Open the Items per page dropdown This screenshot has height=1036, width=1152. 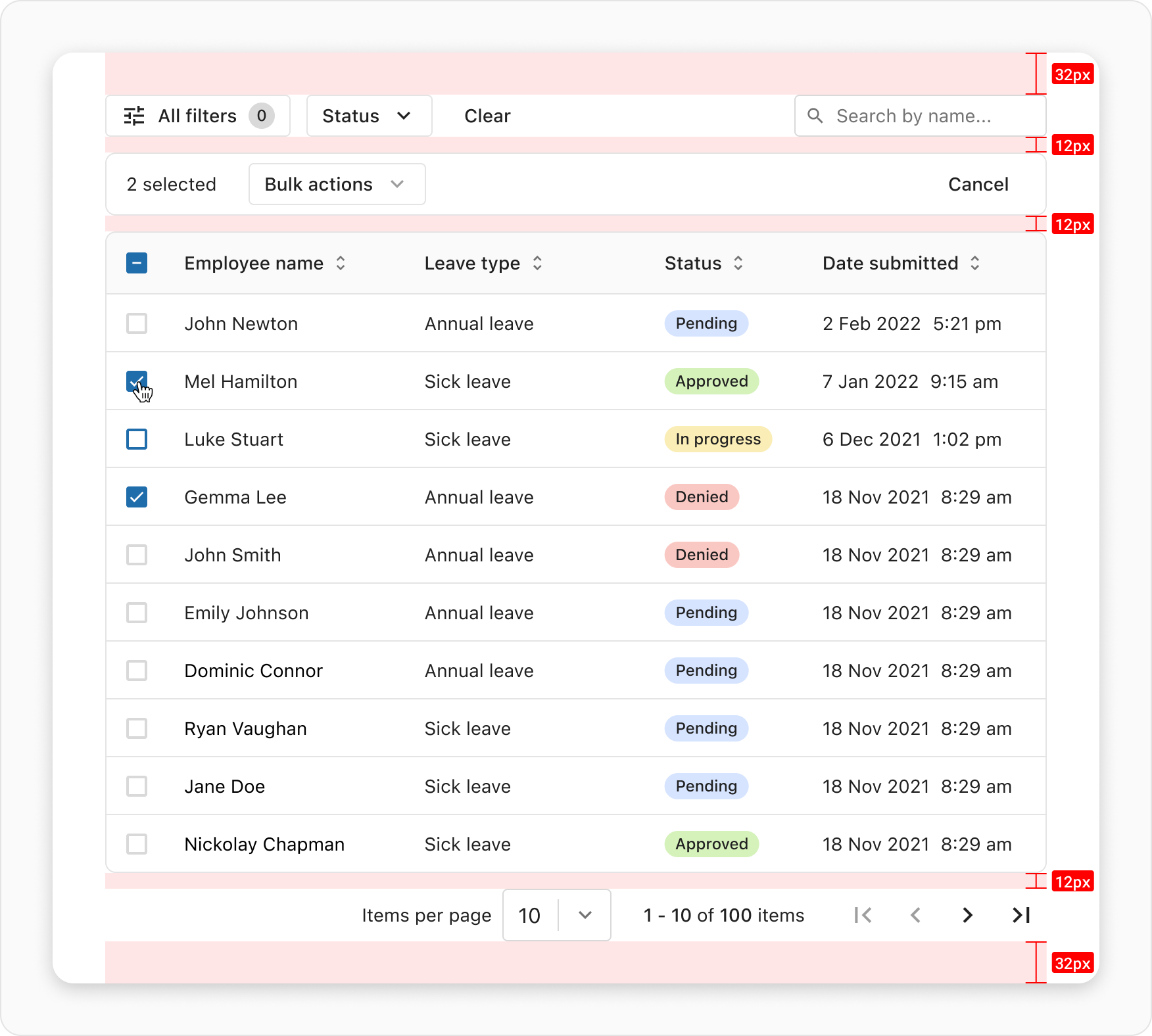pyautogui.click(x=557, y=915)
